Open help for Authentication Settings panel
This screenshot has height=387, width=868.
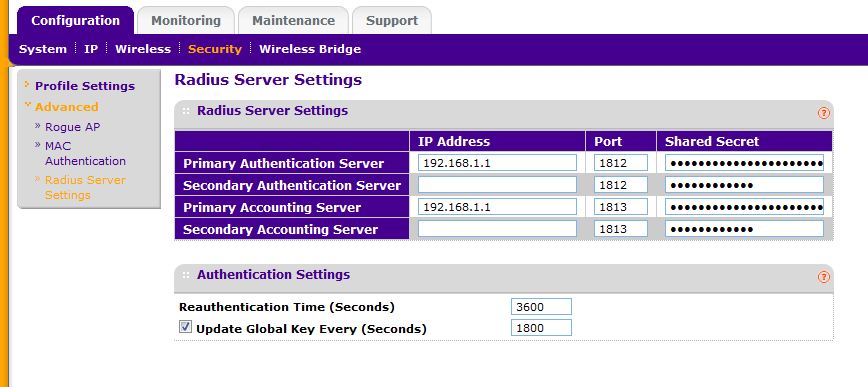coord(824,277)
